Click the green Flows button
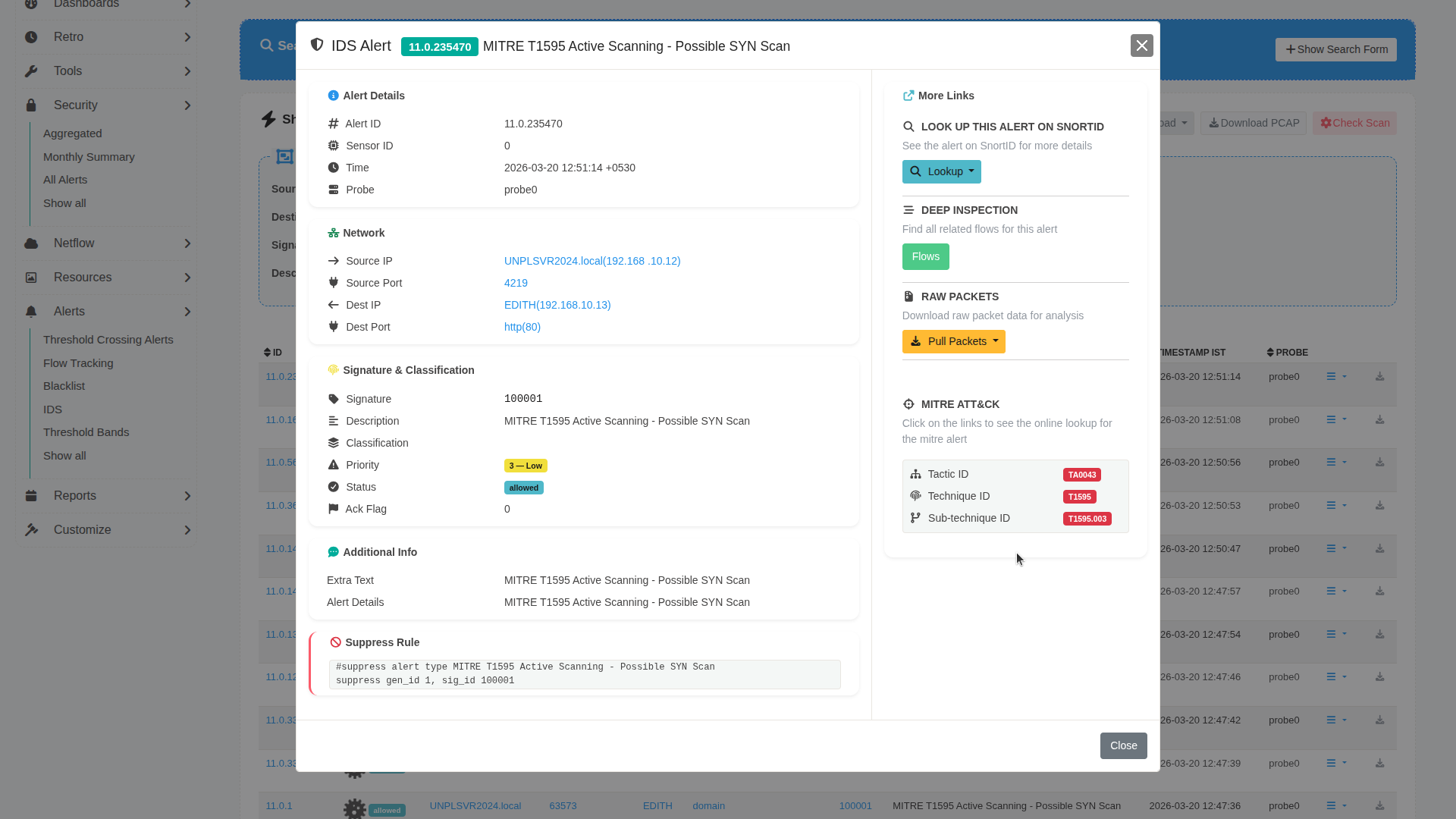Viewport: 1456px width, 819px height. (925, 256)
